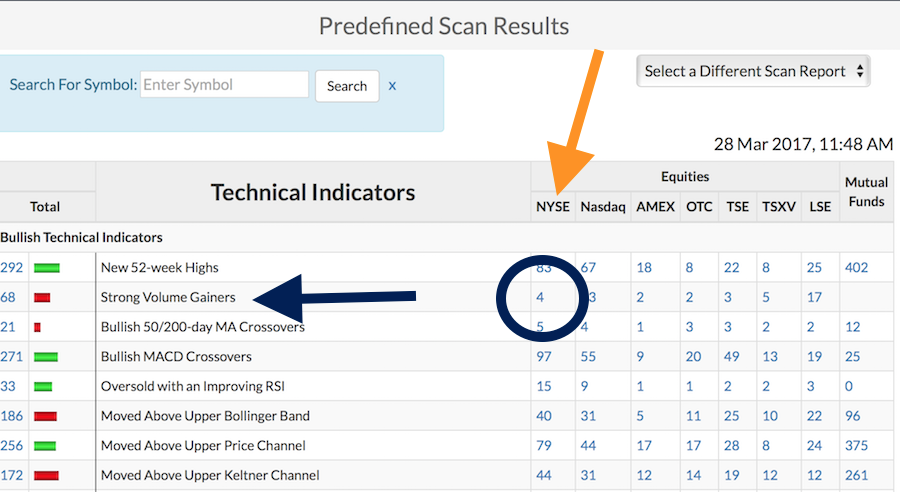Open NYSE count 79 for Upper Price Channel
Screen dimensions: 900x492
point(544,445)
